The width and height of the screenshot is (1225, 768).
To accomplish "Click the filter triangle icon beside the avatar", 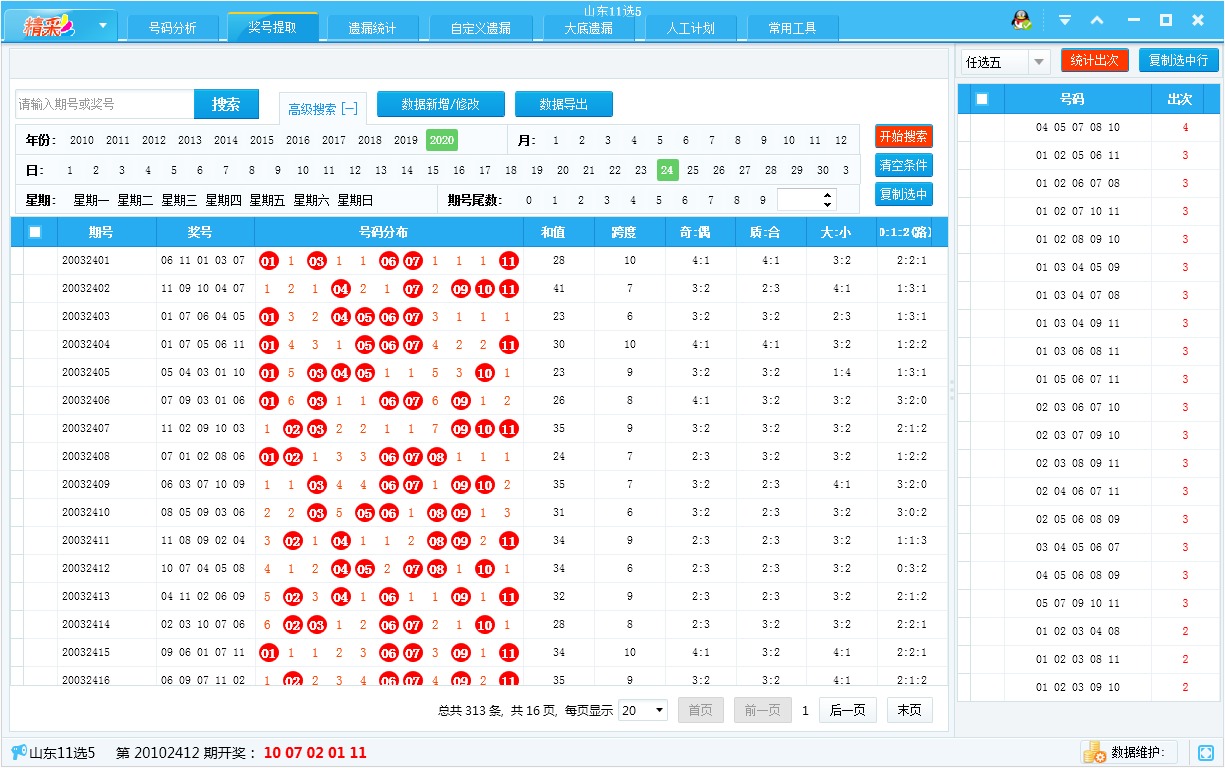I will click(1065, 18).
